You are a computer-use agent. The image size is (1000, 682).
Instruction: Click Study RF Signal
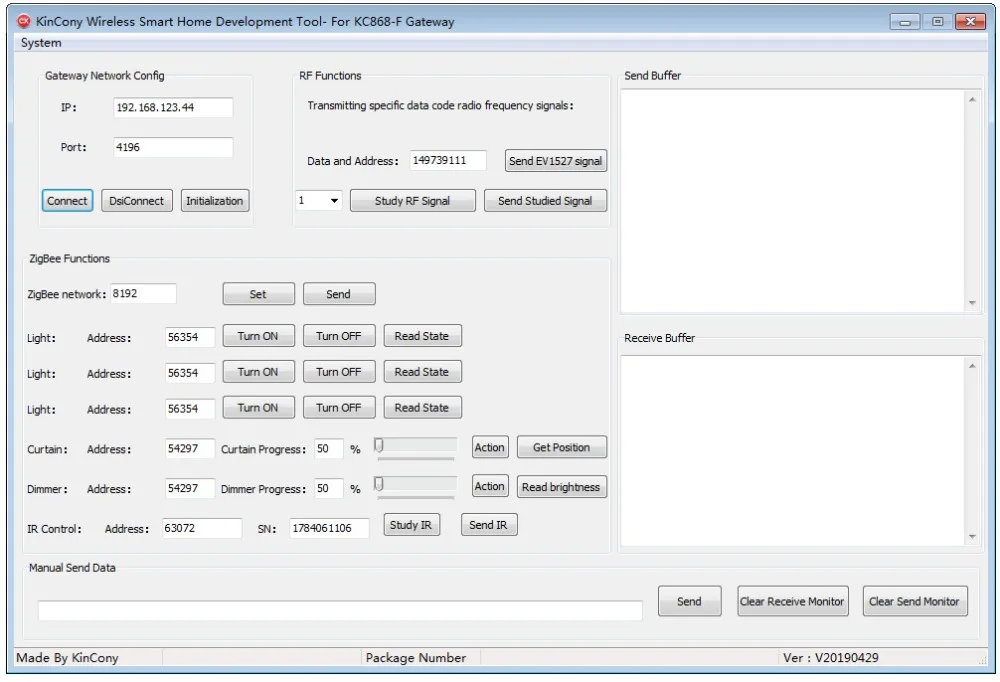click(x=412, y=200)
